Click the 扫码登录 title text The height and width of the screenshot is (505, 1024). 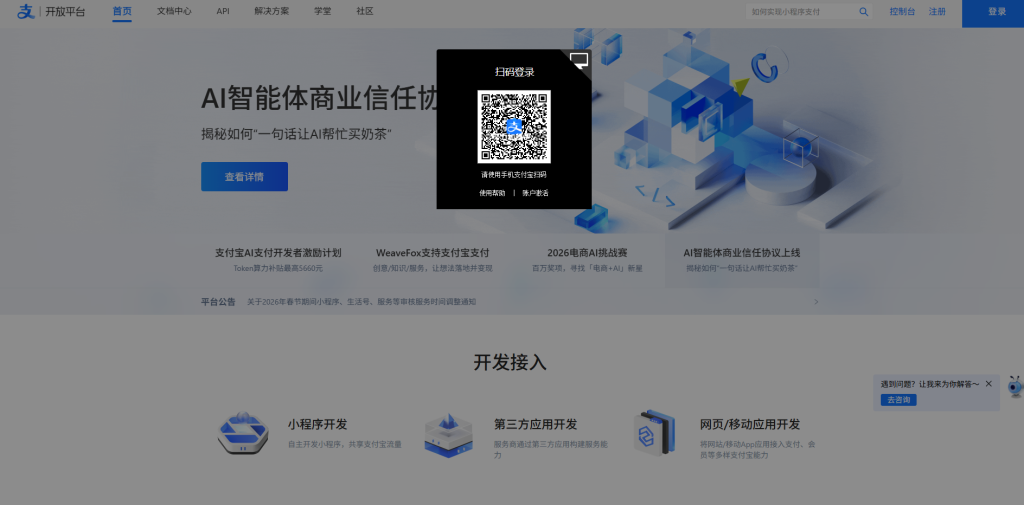pos(515,72)
